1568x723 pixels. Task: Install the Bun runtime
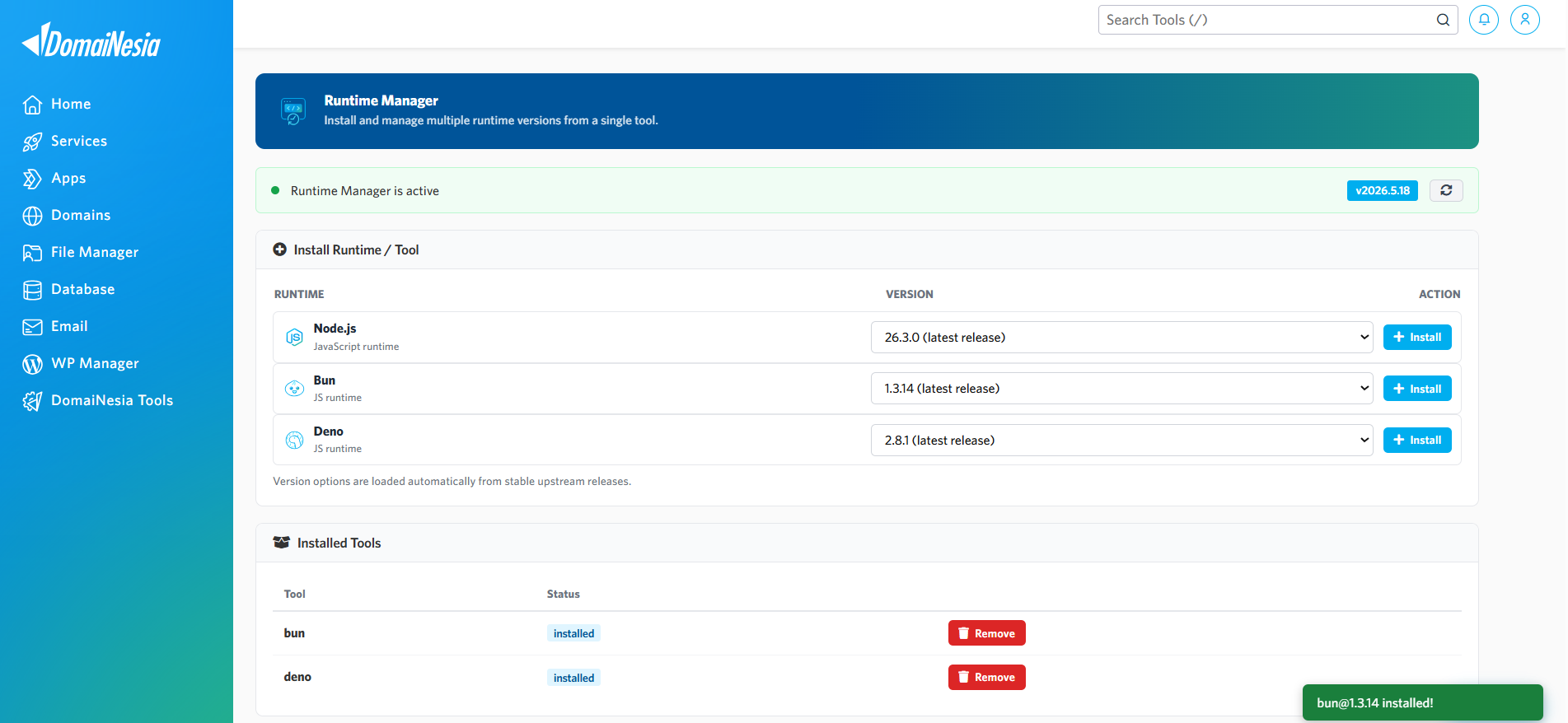[1417, 389]
